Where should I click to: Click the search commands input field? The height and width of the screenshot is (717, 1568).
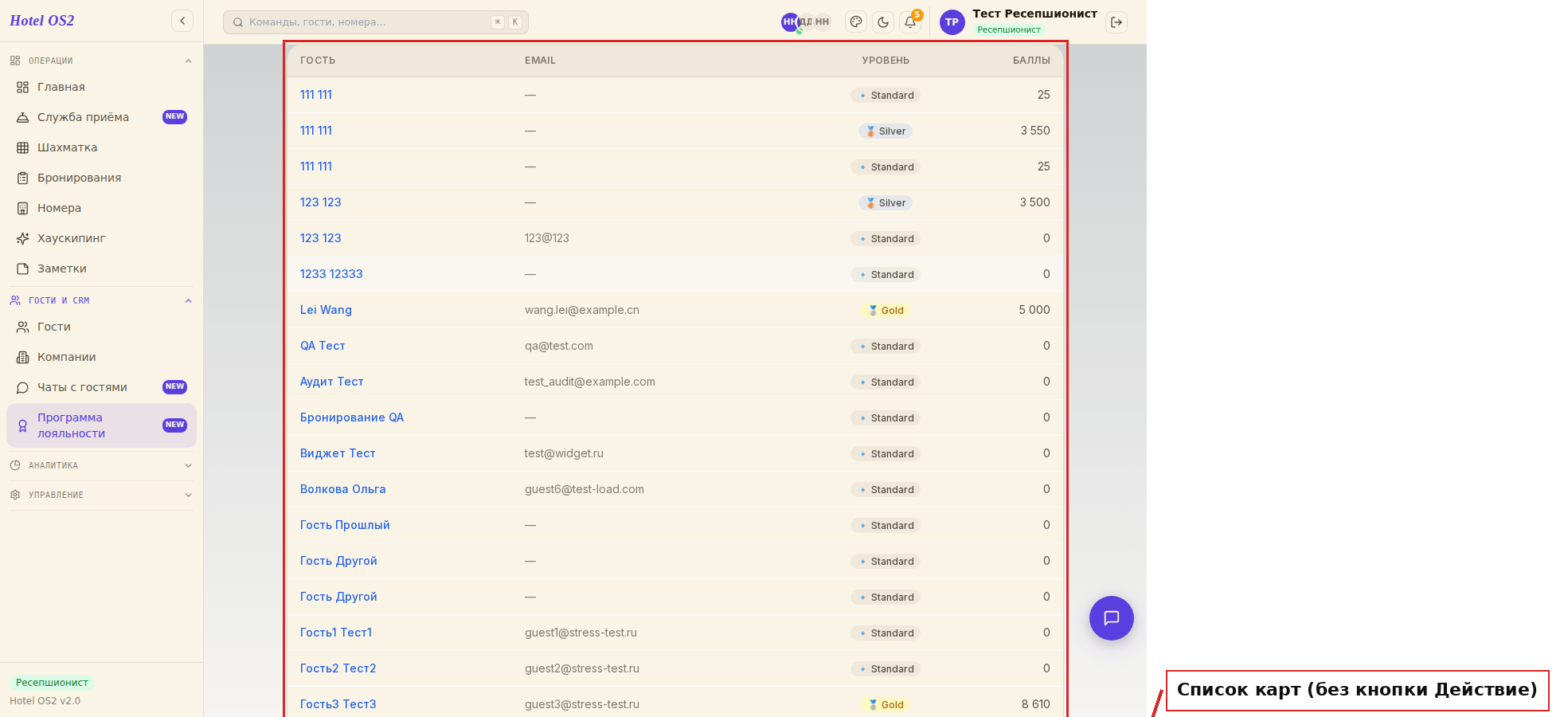(x=376, y=22)
